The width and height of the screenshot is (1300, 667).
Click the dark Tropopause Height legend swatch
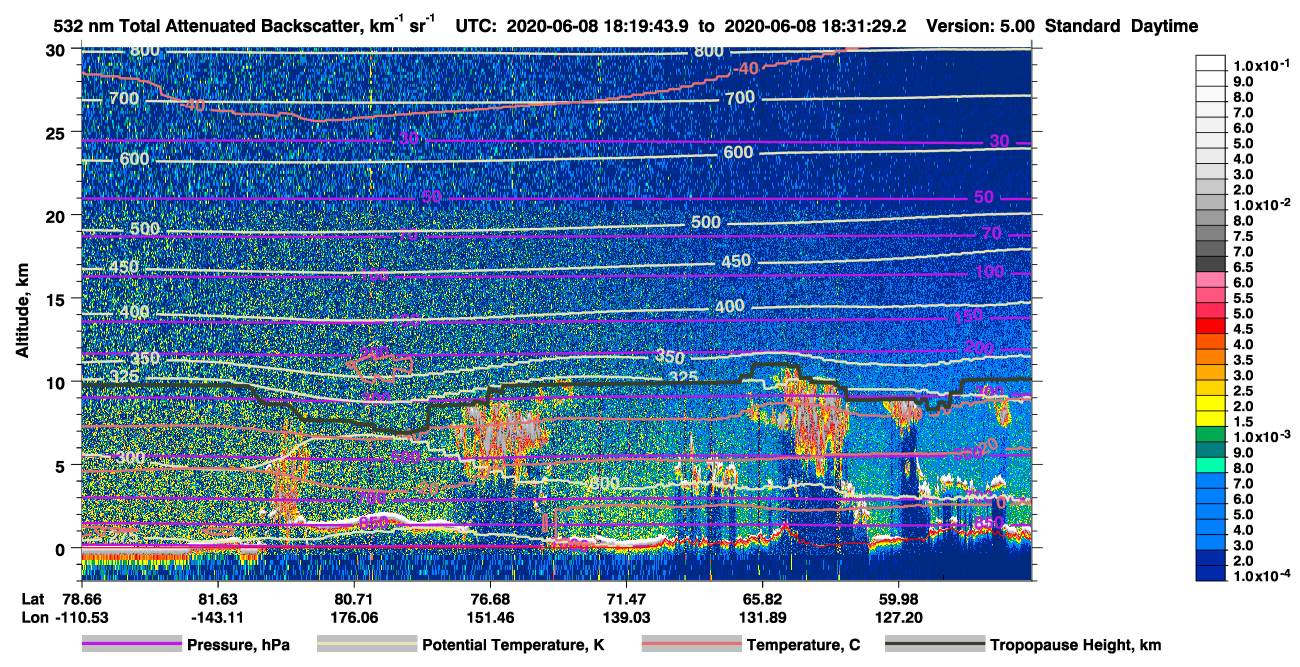tap(935, 645)
